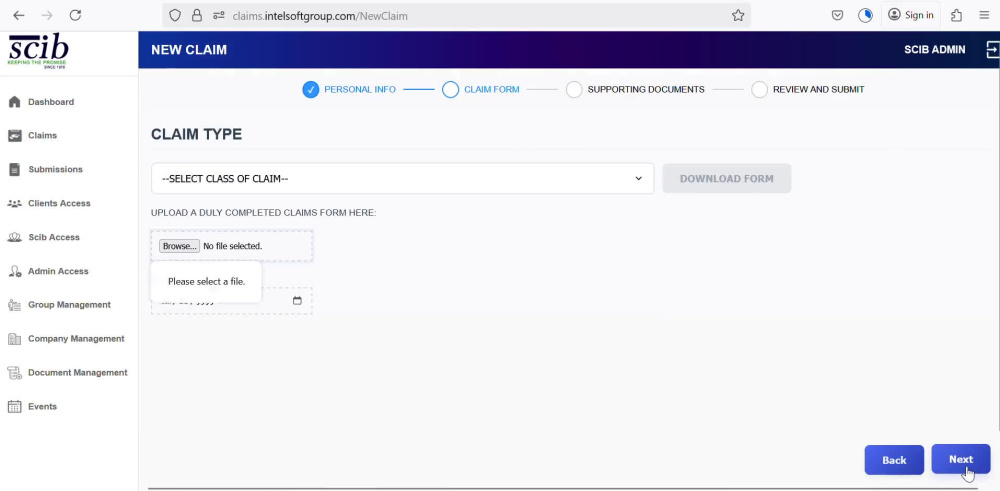This screenshot has height=491, width=1000.
Task: Click the Next button
Action: 960,459
